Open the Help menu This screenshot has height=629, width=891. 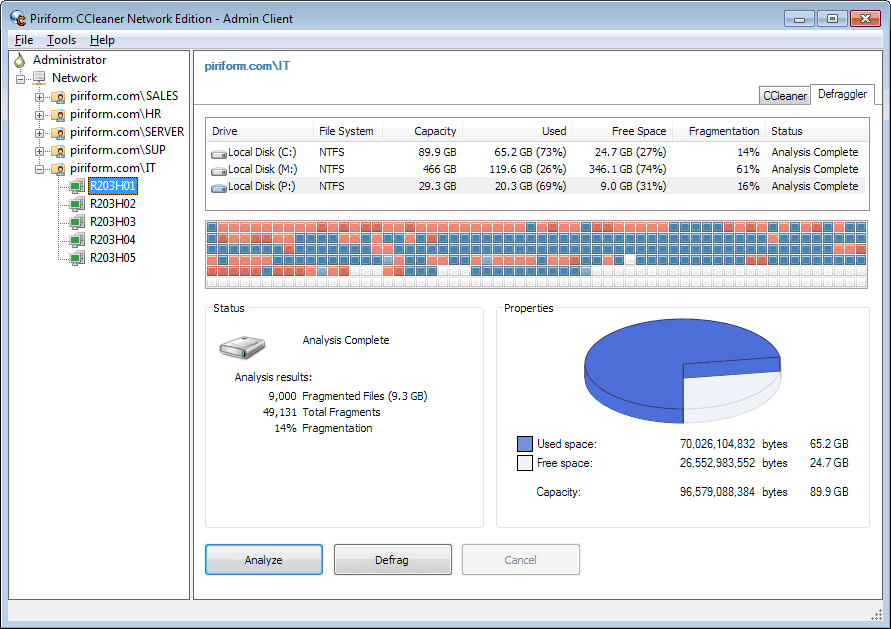pyautogui.click(x=102, y=40)
